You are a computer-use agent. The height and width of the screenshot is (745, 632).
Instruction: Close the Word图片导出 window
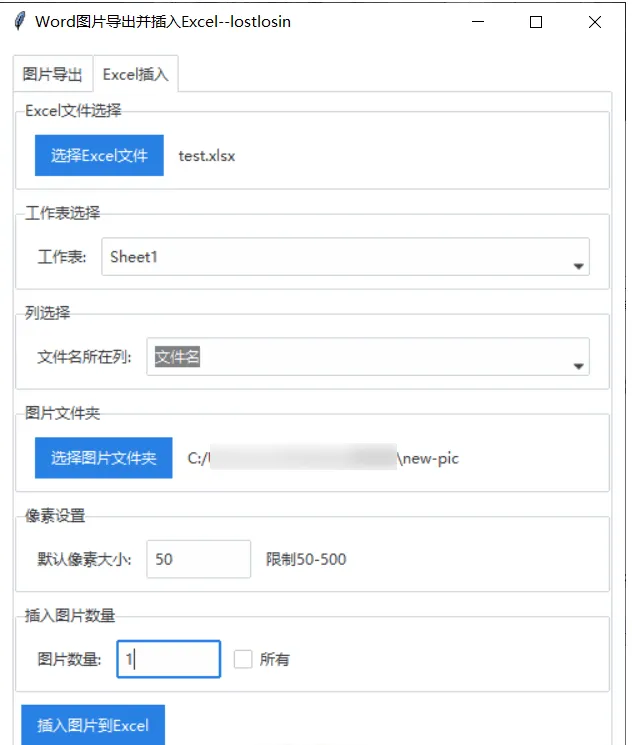click(x=594, y=22)
